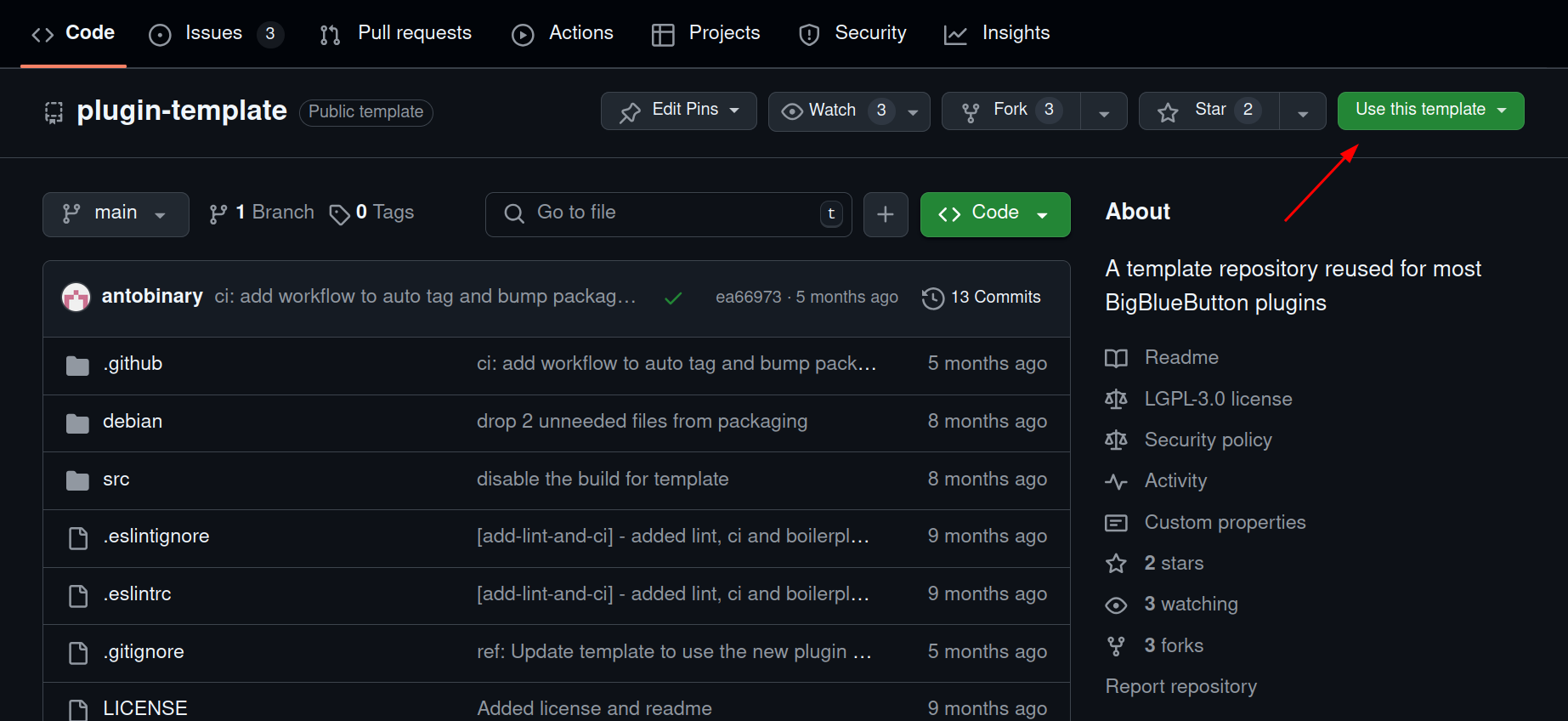Click Use this template button
The width and height of the screenshot is (1568, 721).
coord(1430,111)
